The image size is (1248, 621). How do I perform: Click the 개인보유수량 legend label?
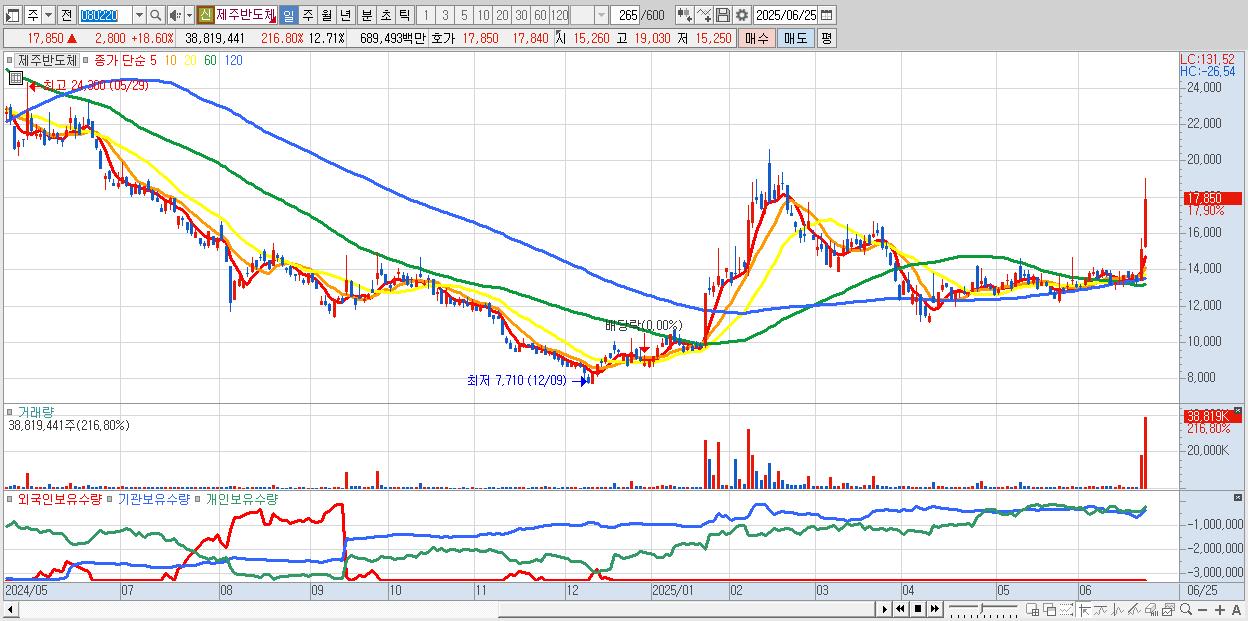pyautogui.click(x=241, y=498)
